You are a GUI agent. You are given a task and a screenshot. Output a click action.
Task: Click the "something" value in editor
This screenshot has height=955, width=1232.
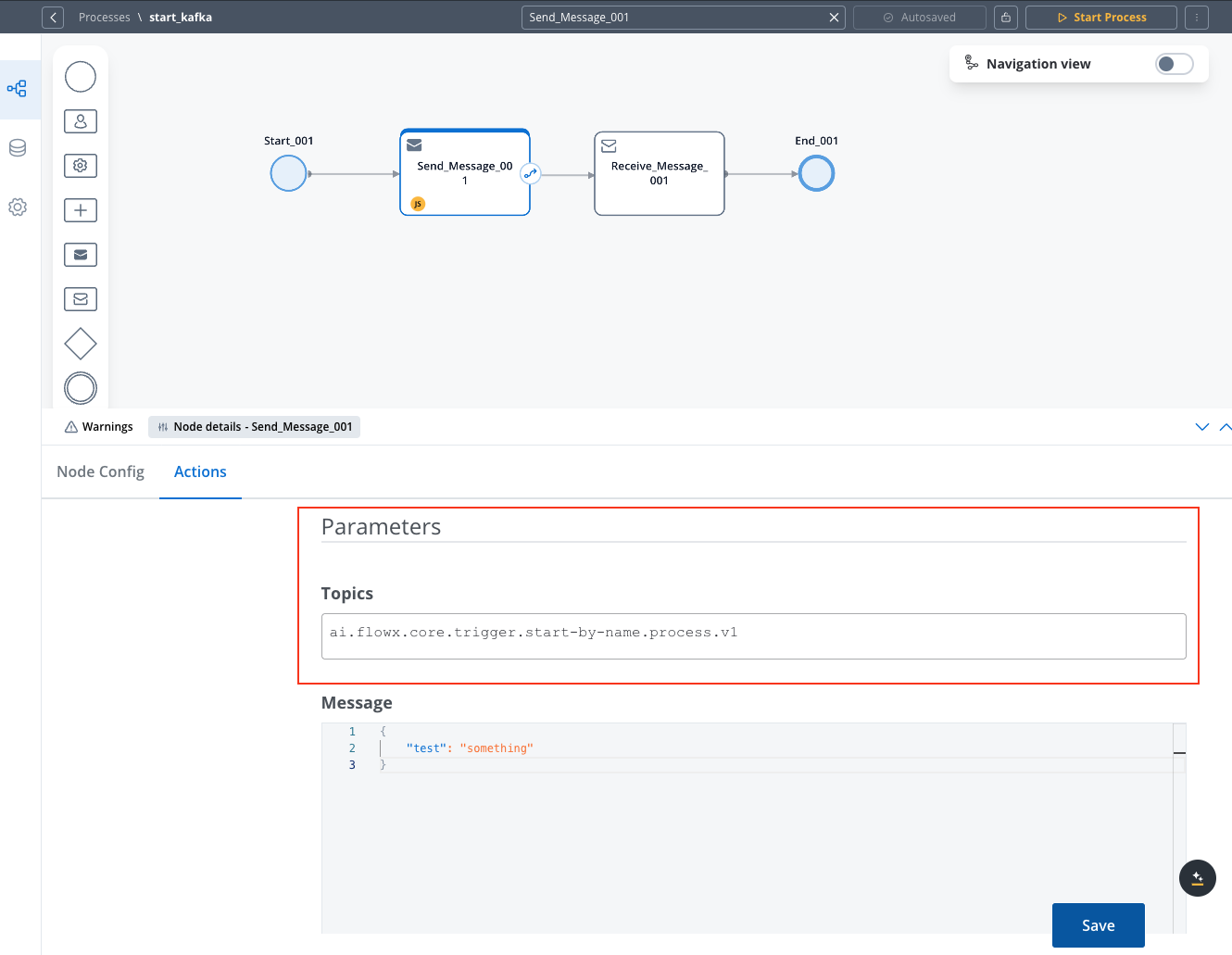point(497,748)
